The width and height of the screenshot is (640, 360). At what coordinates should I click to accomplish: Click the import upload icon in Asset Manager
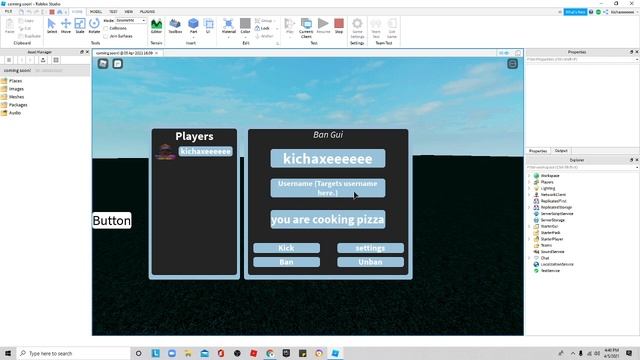point(43,60)
